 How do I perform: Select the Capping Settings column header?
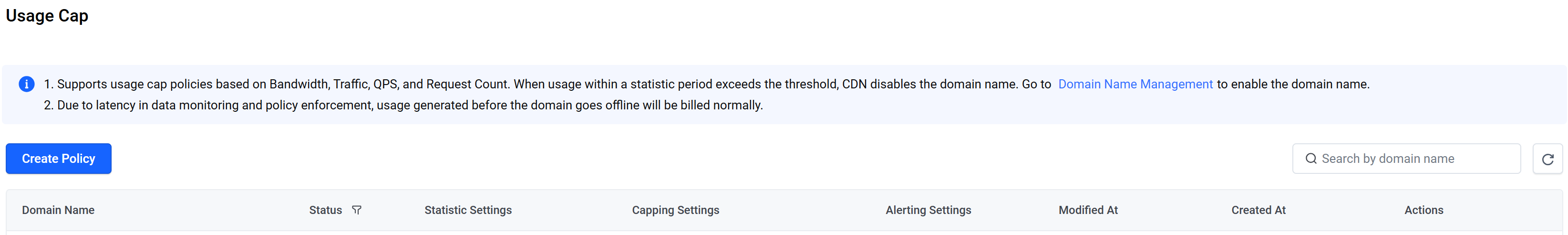coord(675,210)
